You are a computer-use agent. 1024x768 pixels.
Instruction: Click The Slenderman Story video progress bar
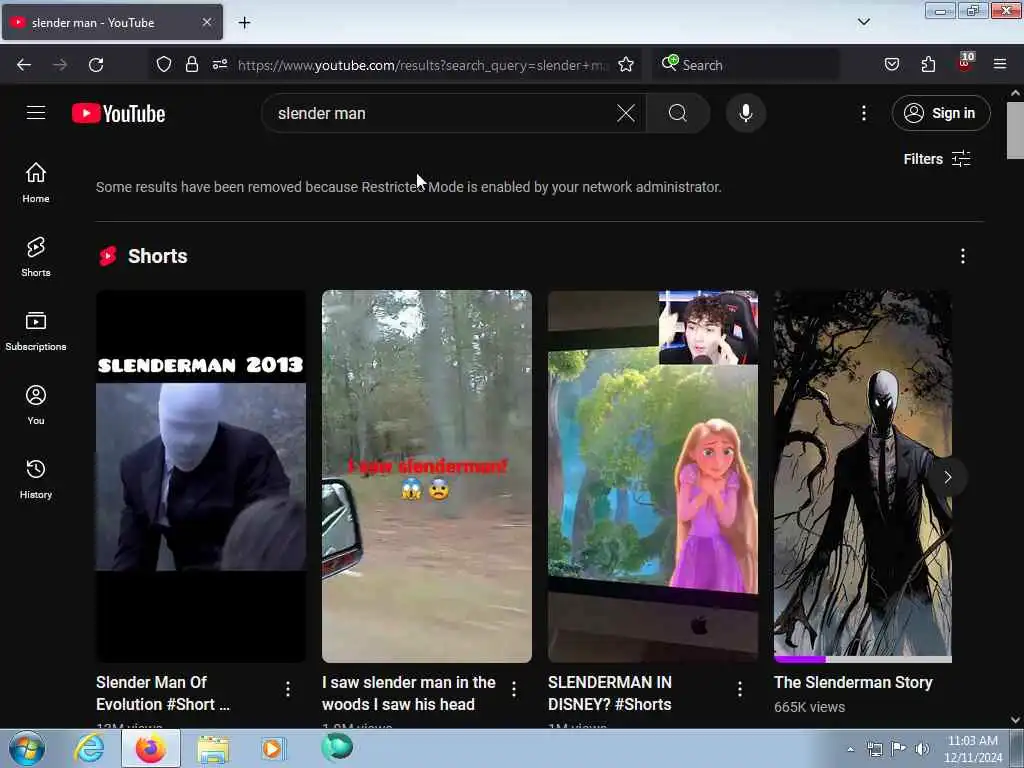862,660
